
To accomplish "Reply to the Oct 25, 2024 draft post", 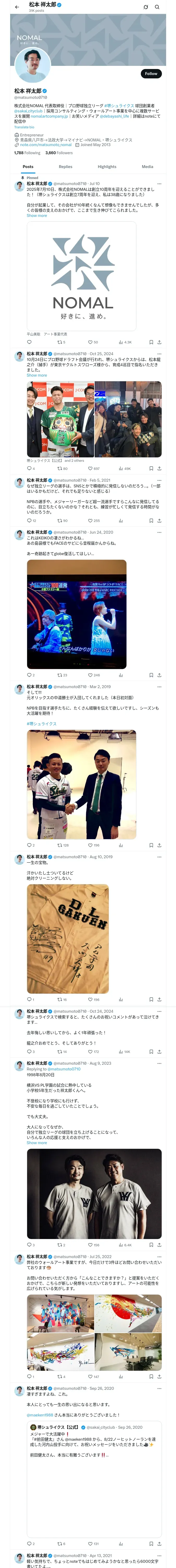I will click(30, 469).
